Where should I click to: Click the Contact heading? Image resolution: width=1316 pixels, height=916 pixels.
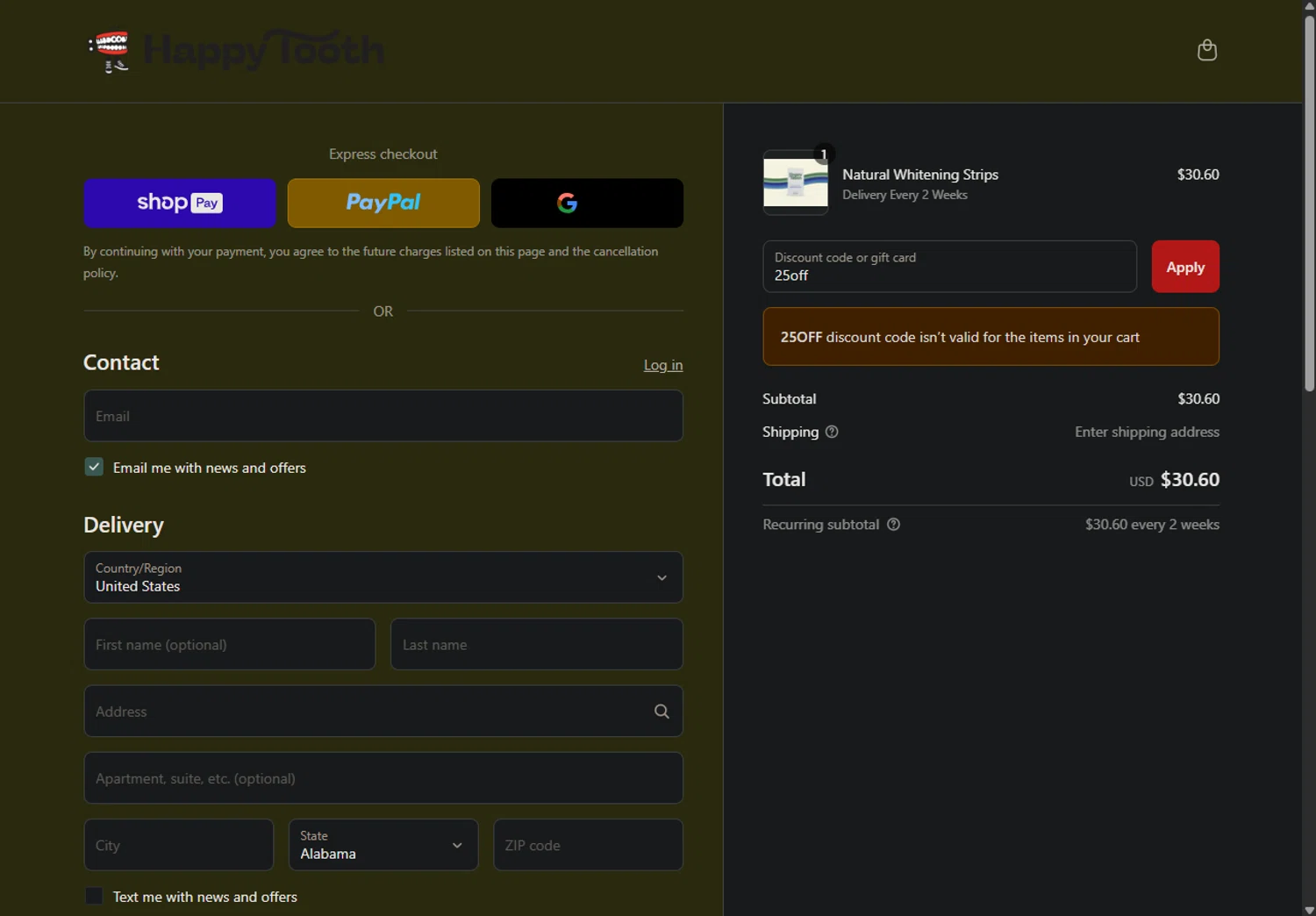[121, 362]
